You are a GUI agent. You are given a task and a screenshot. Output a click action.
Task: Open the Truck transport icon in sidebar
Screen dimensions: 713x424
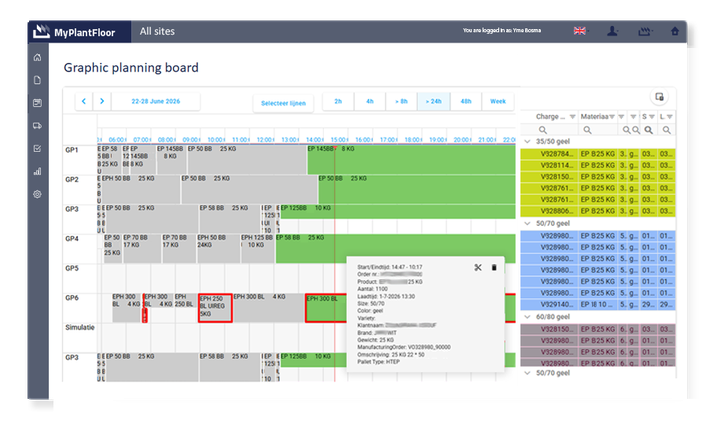37,126
